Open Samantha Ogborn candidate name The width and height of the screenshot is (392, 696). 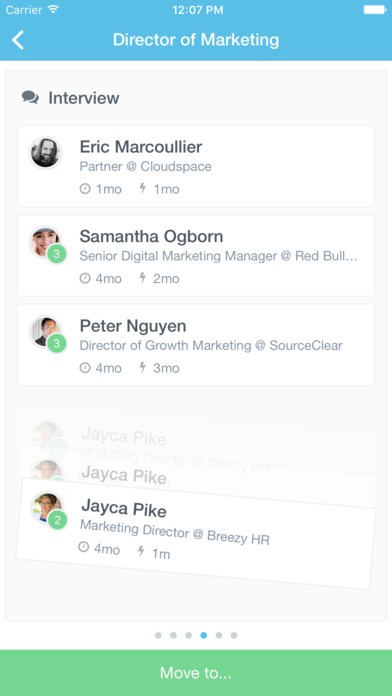tap(151, 236)
